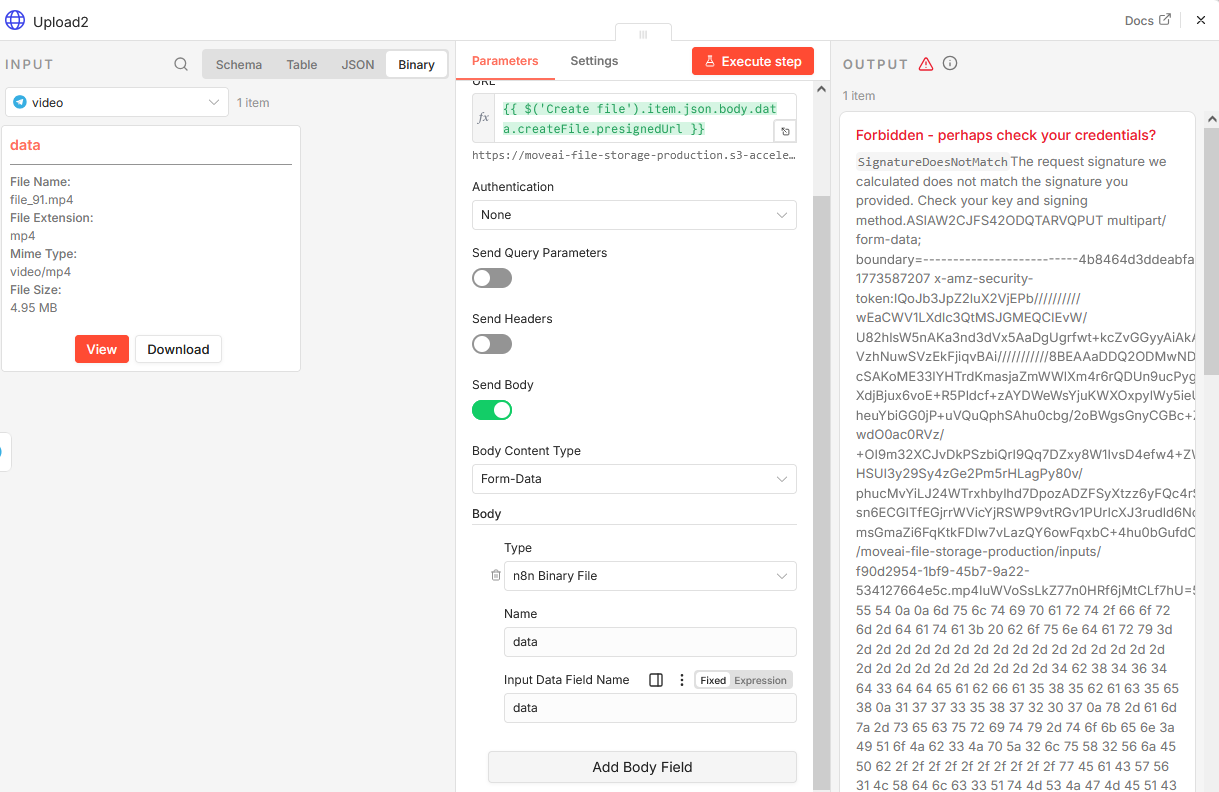
Task: Click the body Name input field
Action: 650,642
